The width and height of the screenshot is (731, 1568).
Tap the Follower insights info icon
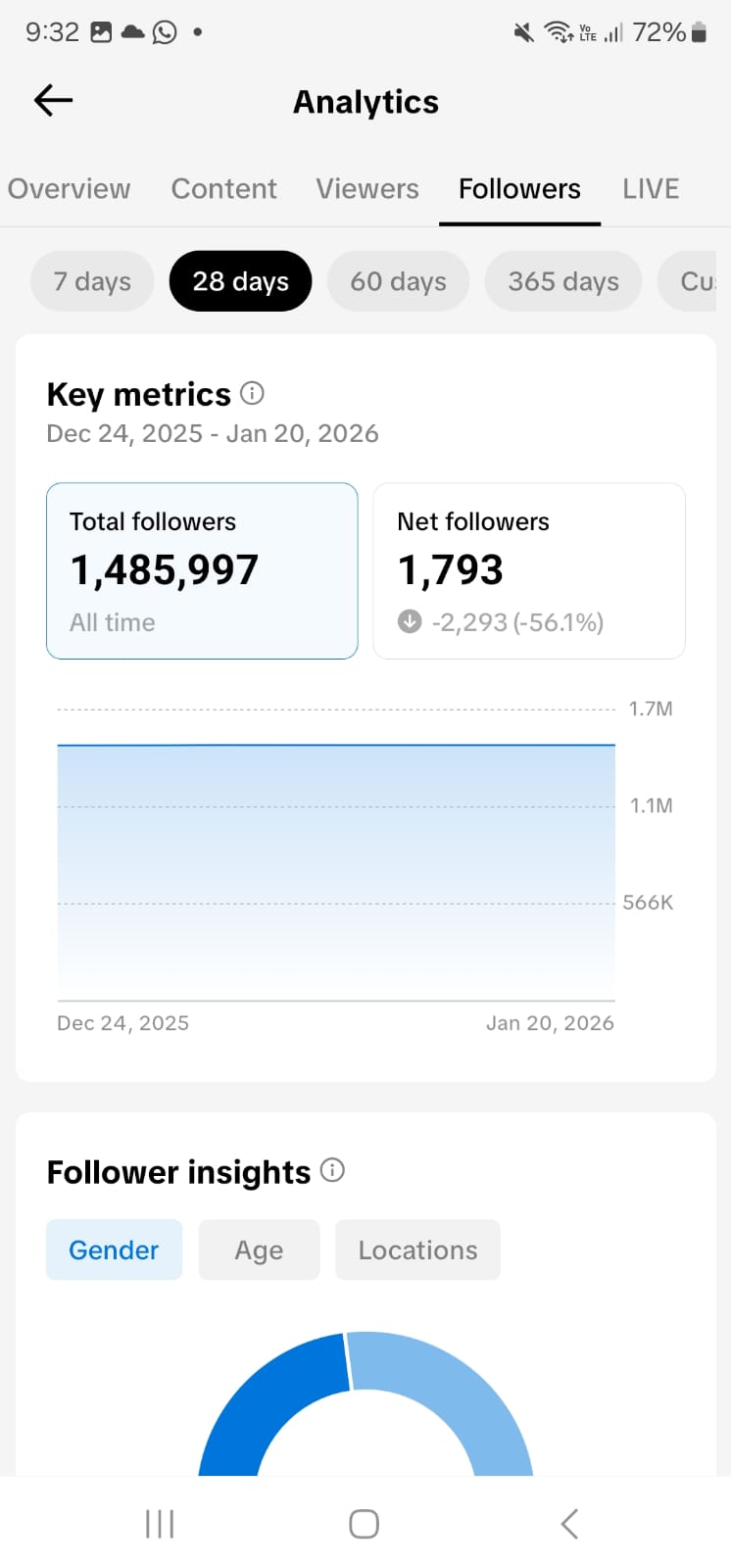pyautogui.click(x=332, y=1170)
